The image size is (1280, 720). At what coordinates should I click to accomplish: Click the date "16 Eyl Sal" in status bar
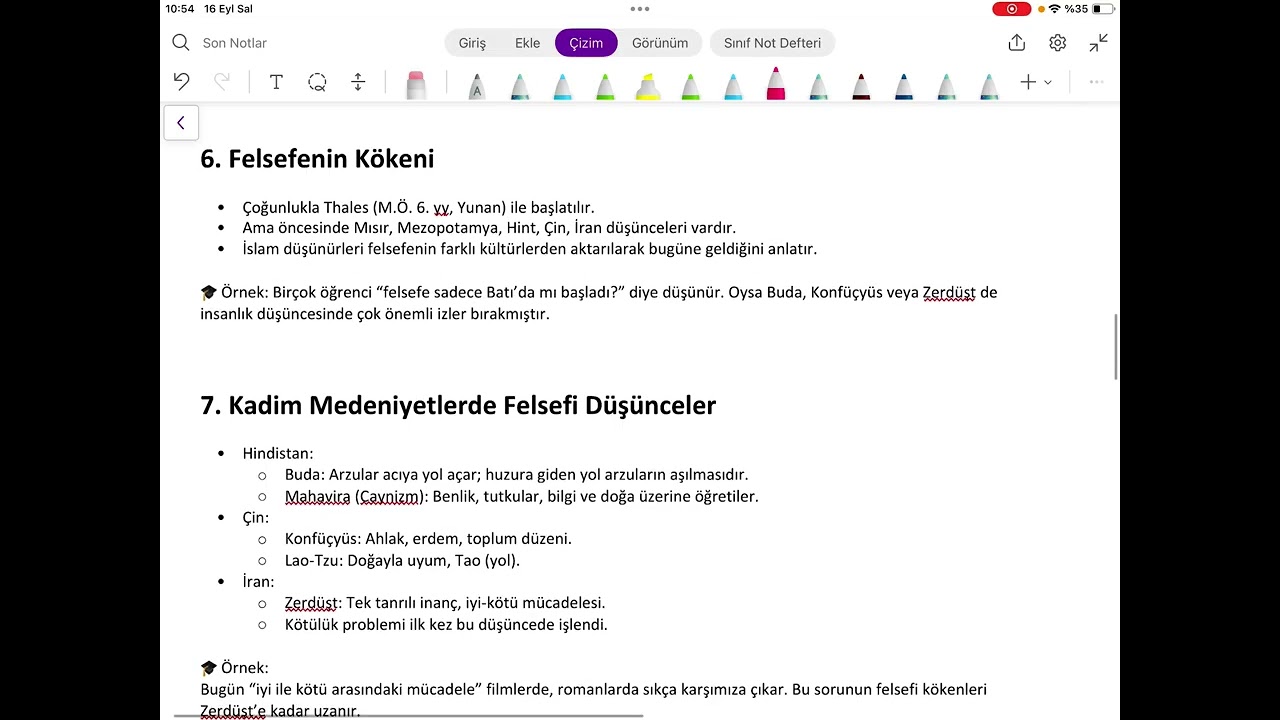(228, 9)
